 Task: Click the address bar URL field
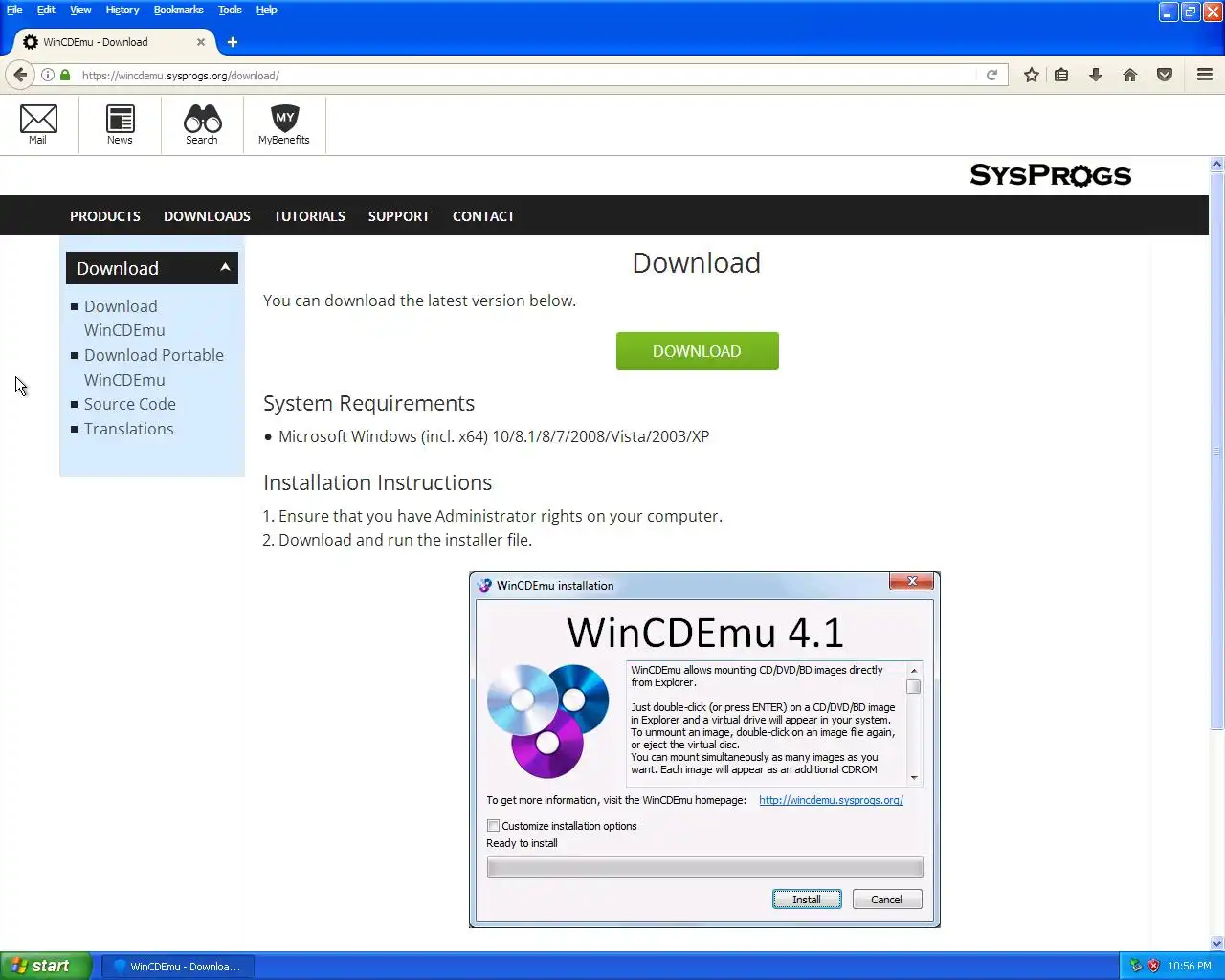526,75
